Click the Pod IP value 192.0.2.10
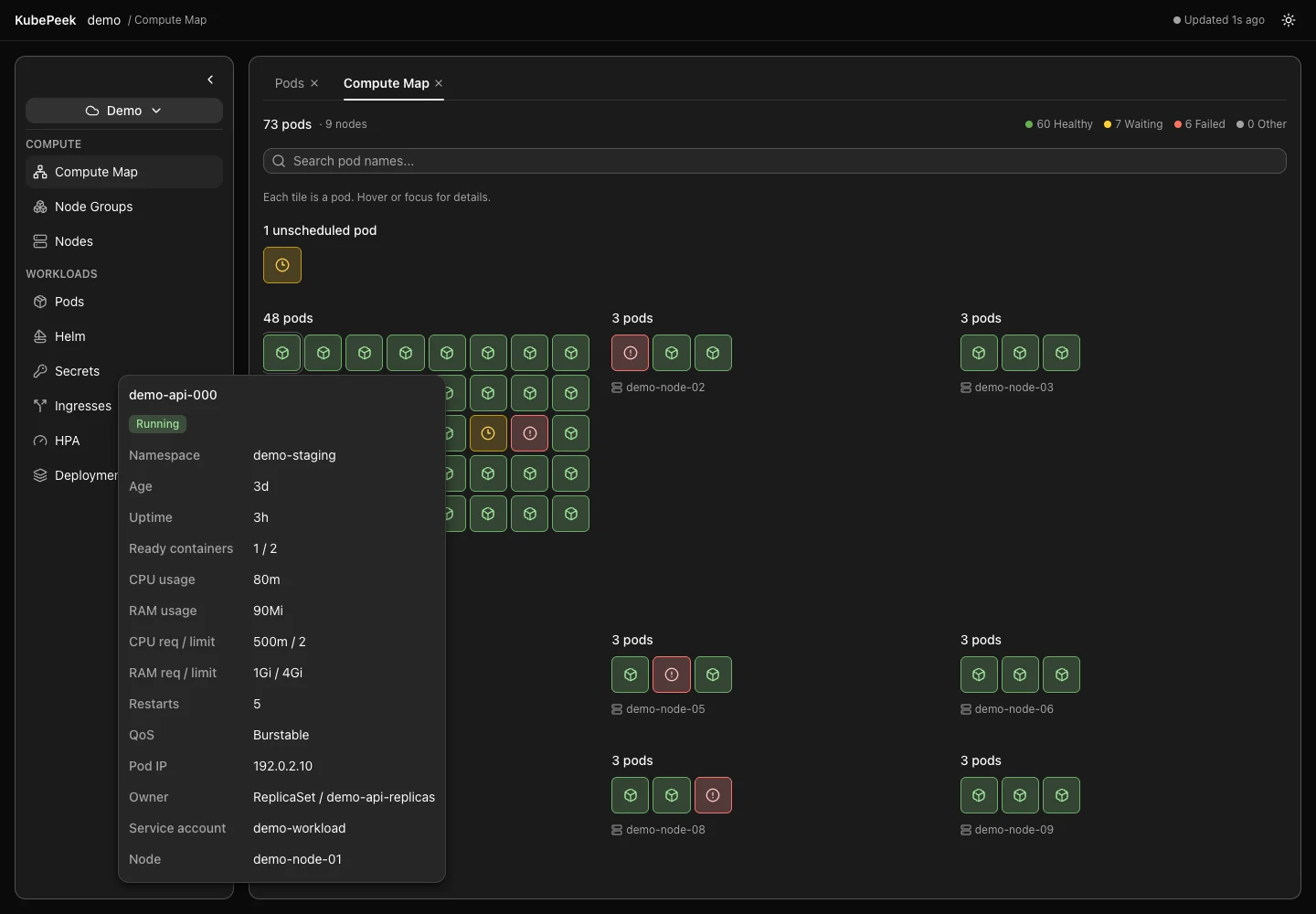 [282, 766]
